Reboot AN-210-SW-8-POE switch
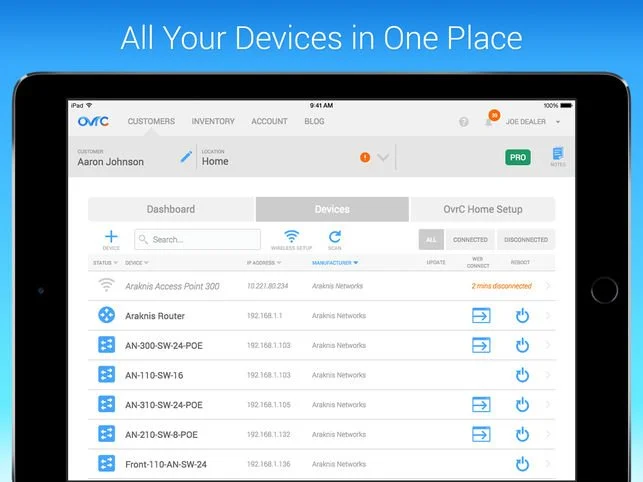Screen dimensions: 643x482 pyautogui.click(x=522, y=434)
